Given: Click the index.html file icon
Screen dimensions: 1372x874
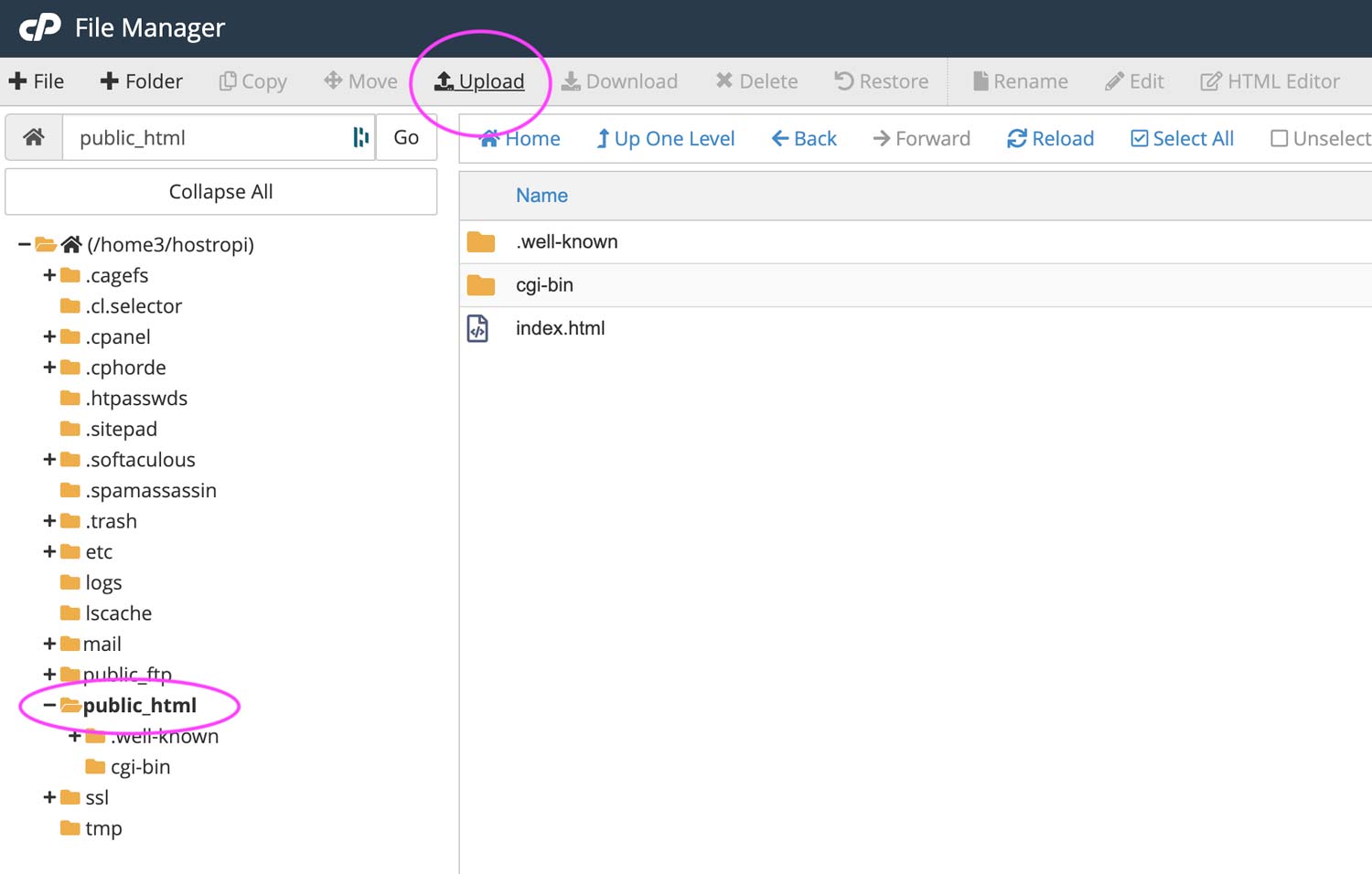Looking at the screenshot, I should (x=478, y=328).
